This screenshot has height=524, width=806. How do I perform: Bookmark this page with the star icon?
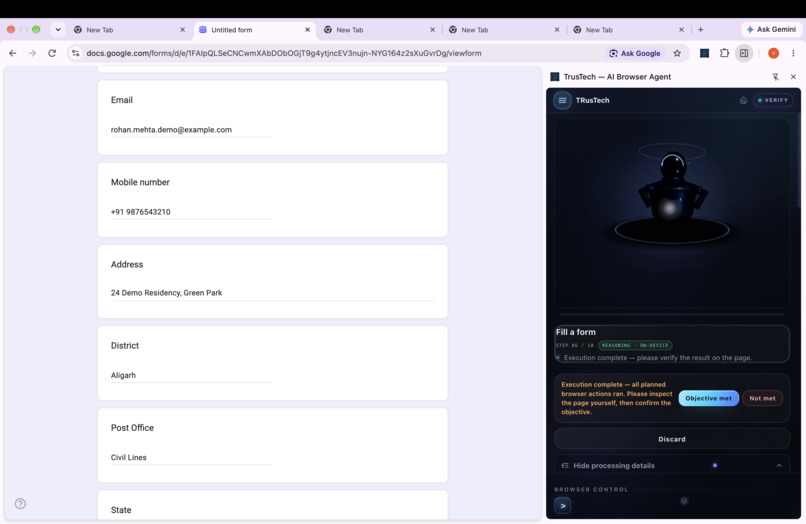(677, 53)
